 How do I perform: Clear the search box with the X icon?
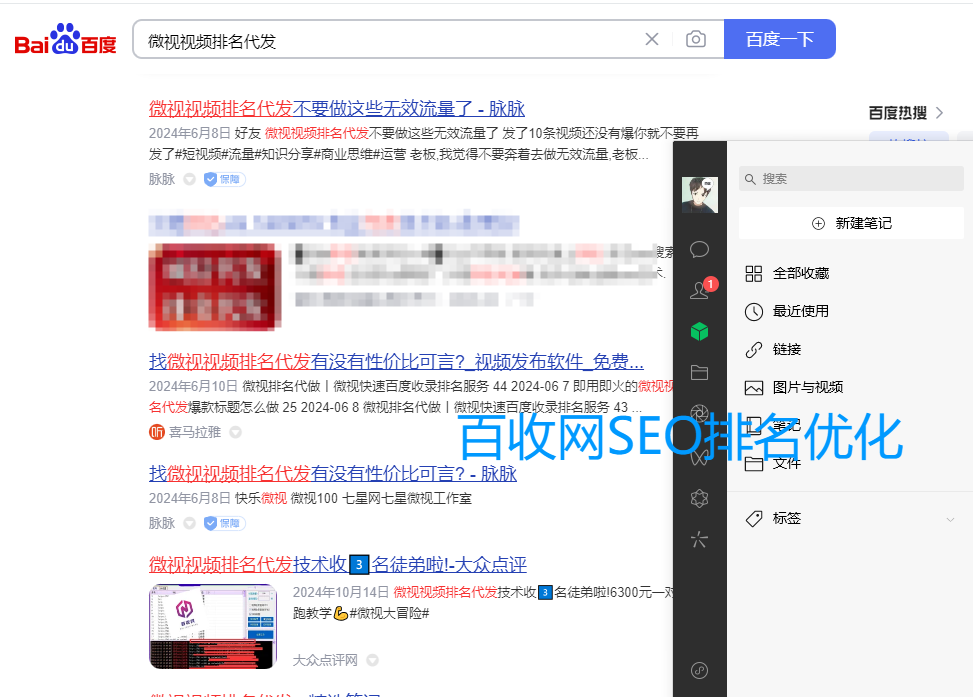(652, 40)
